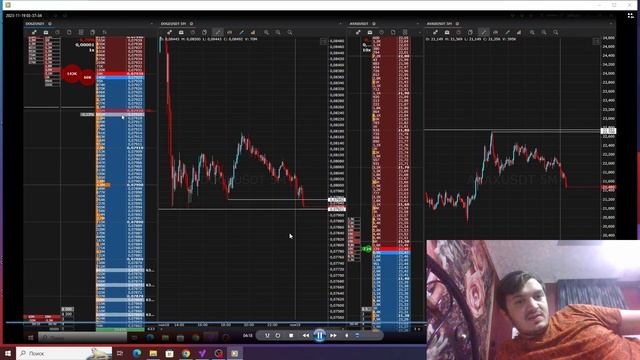
Task: Collapse the DOGEUSDT 5m chart panel via its header chevron
Action: [340, 24]
